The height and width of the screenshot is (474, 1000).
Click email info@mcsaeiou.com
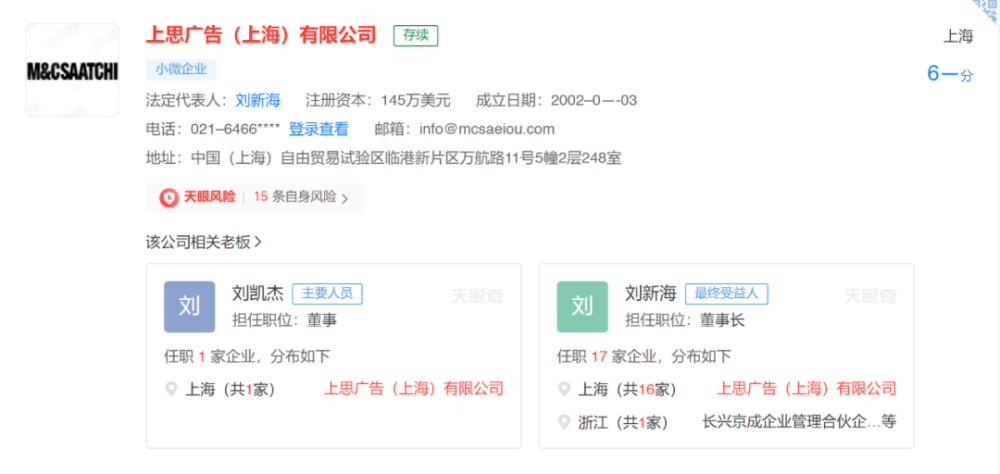click(487, 129)
